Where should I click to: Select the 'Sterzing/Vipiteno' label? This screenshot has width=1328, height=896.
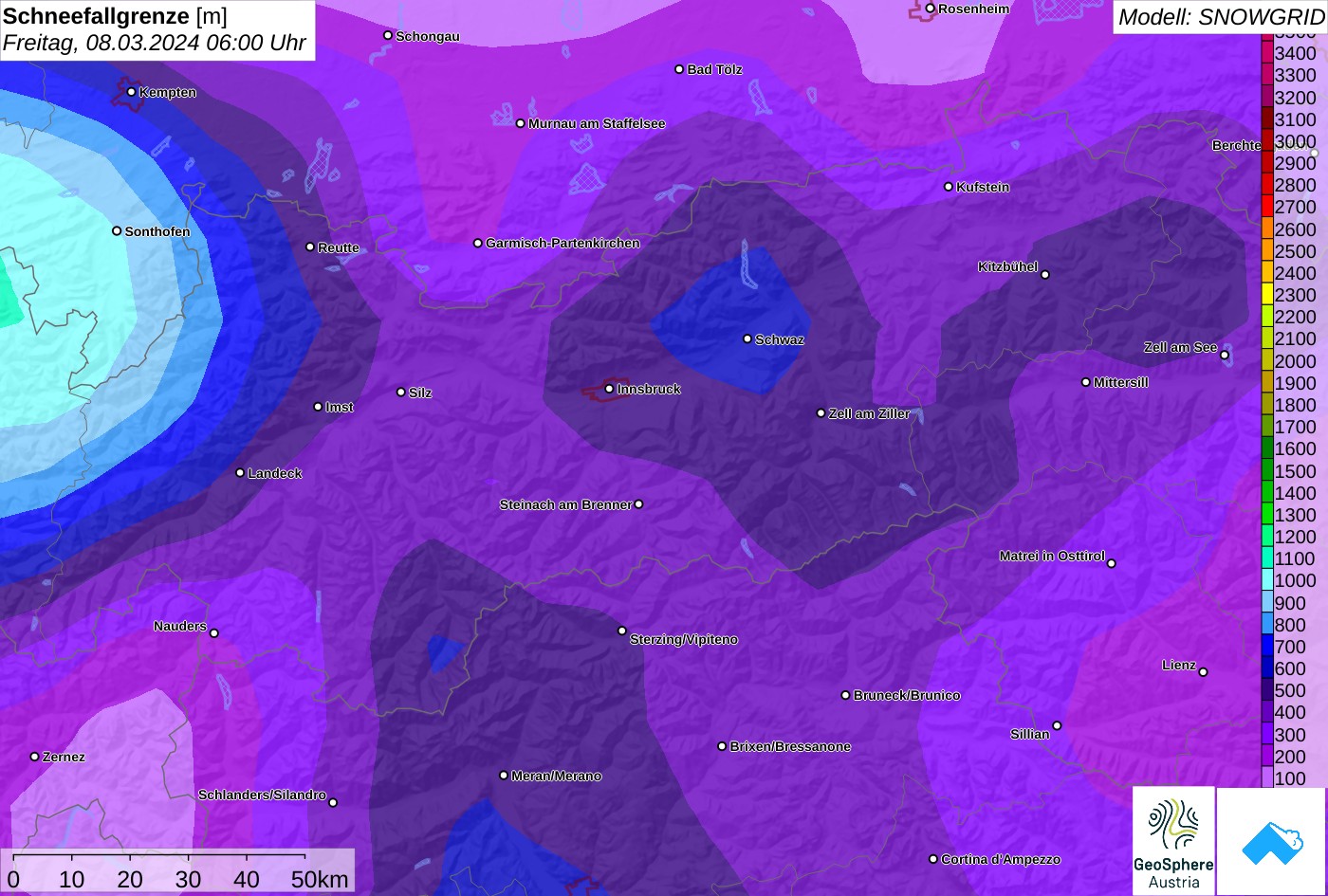tap(684, 640)
